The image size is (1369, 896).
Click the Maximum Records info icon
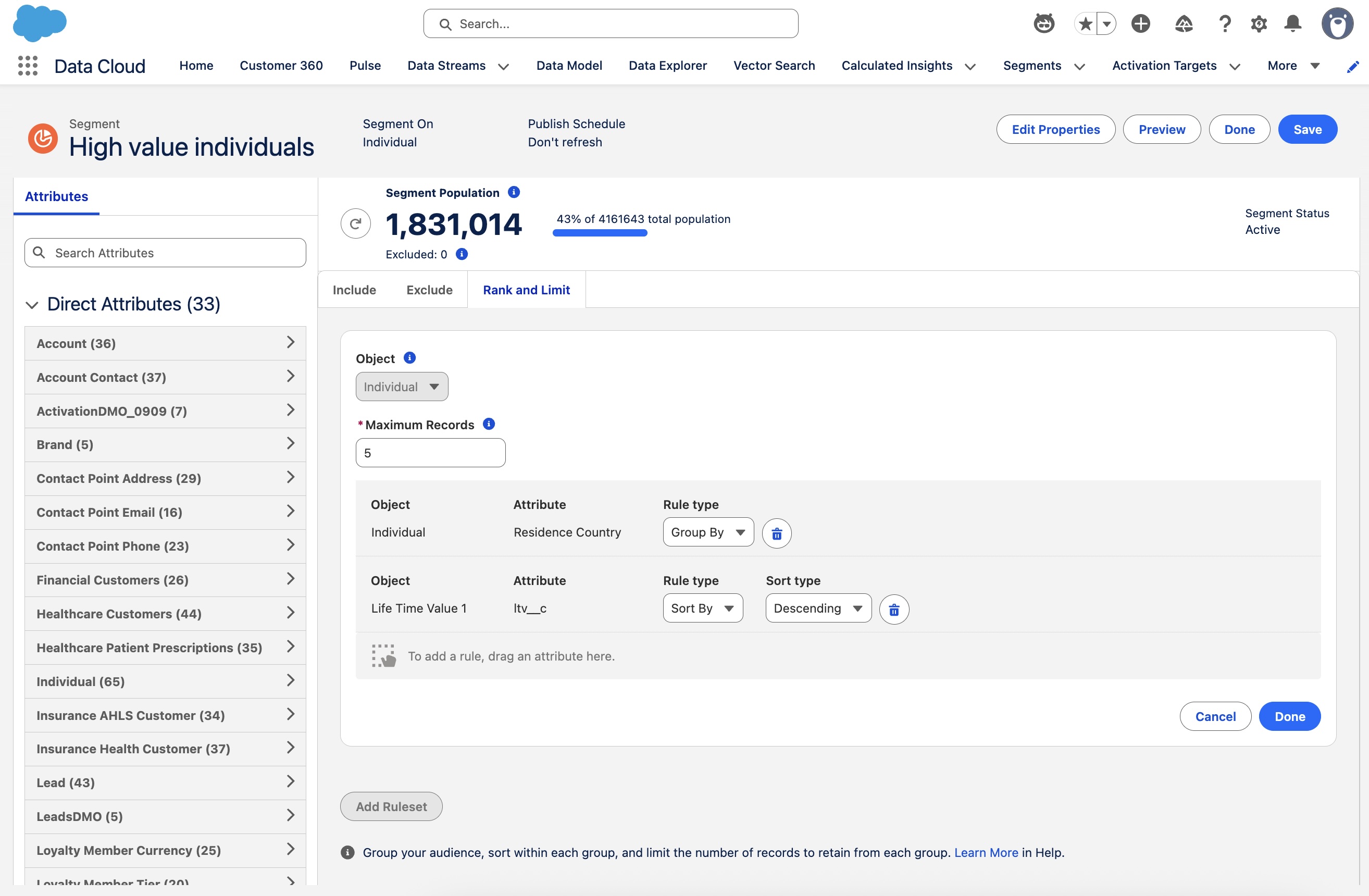488,424
